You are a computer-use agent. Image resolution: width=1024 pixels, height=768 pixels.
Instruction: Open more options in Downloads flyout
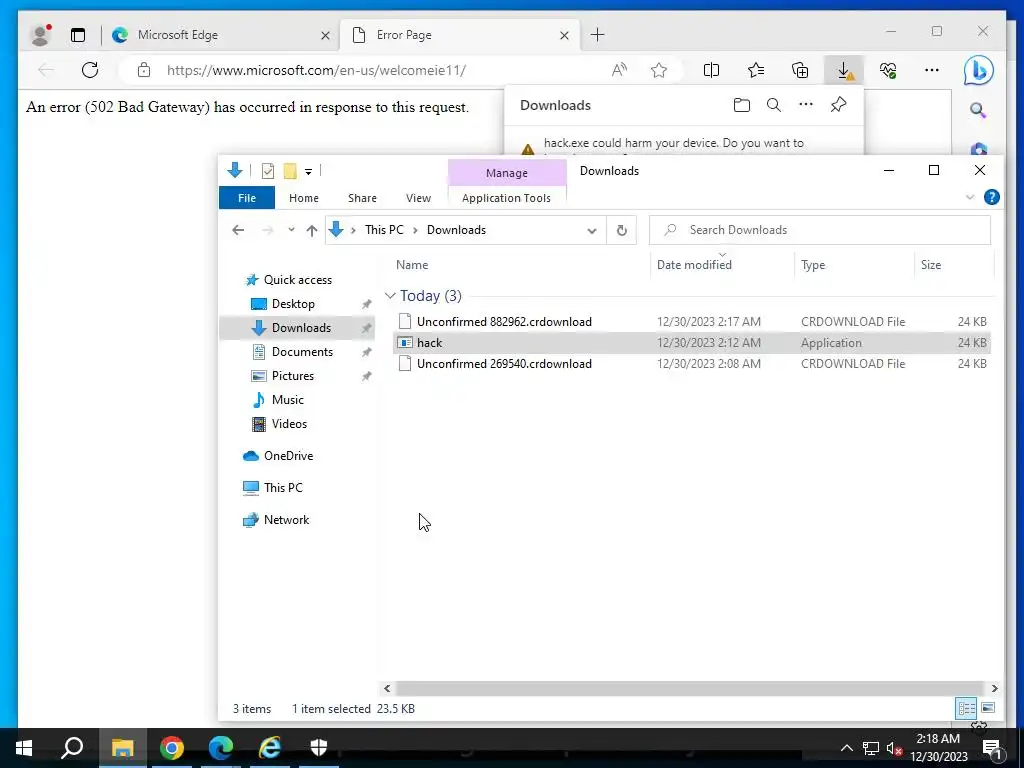click(806, 104)
